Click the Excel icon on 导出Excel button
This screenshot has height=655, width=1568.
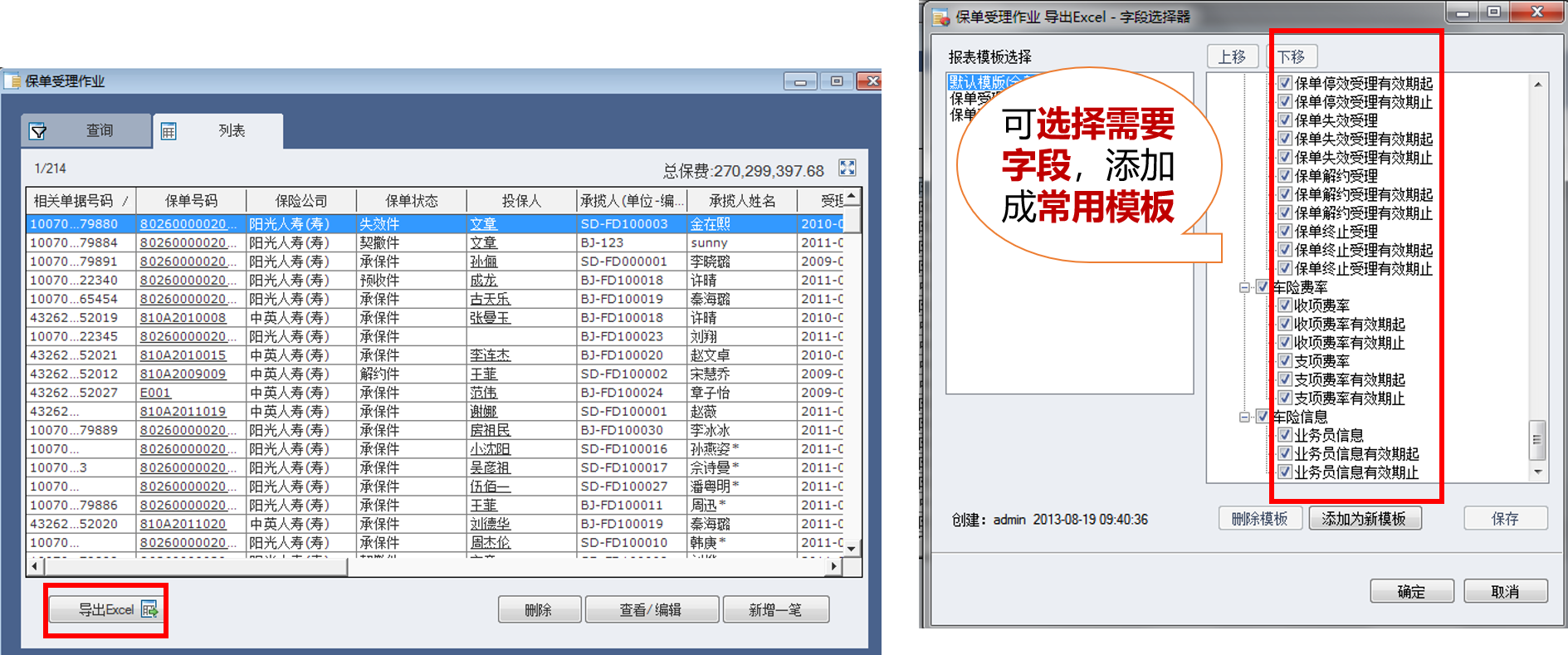click(149, 610)
